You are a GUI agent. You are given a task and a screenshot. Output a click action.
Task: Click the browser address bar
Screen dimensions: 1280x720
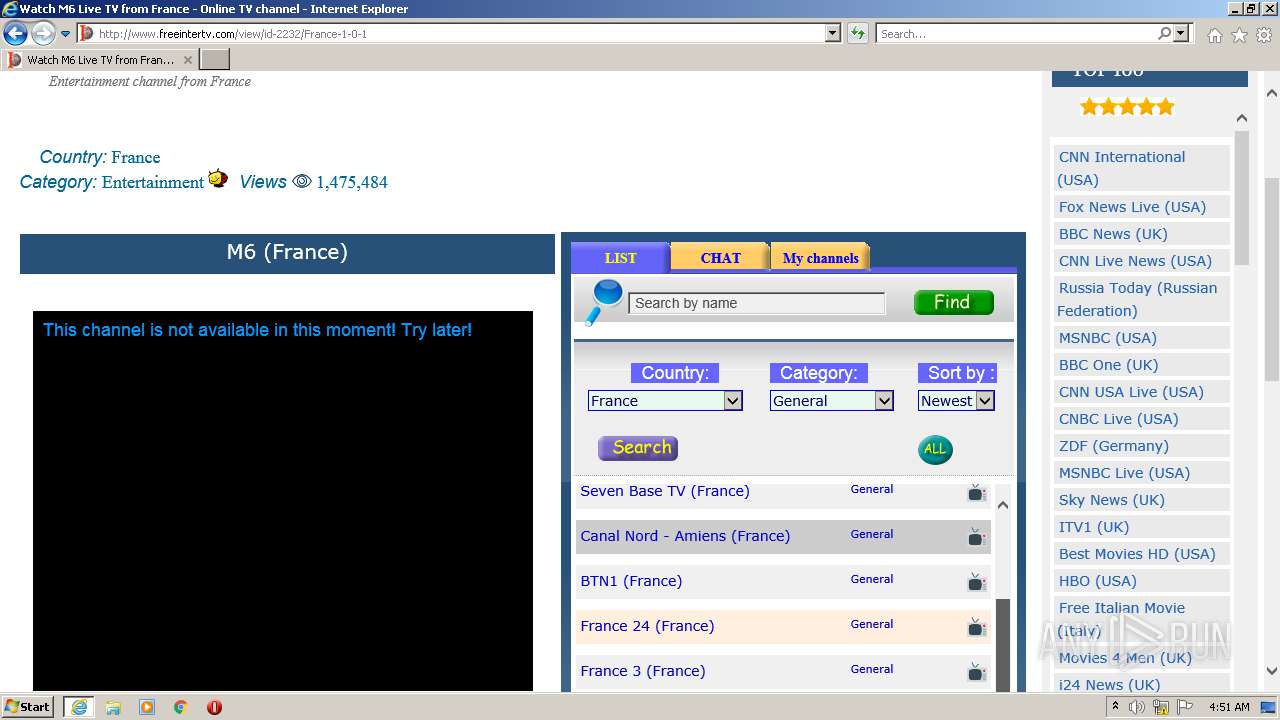460,34
